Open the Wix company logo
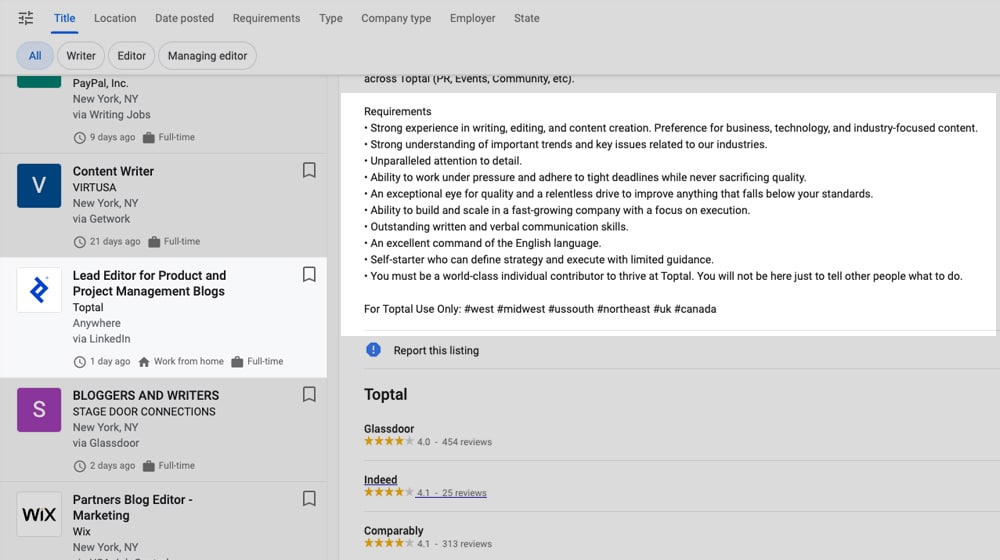This screenshot has width=1000, height=560. 39,514
